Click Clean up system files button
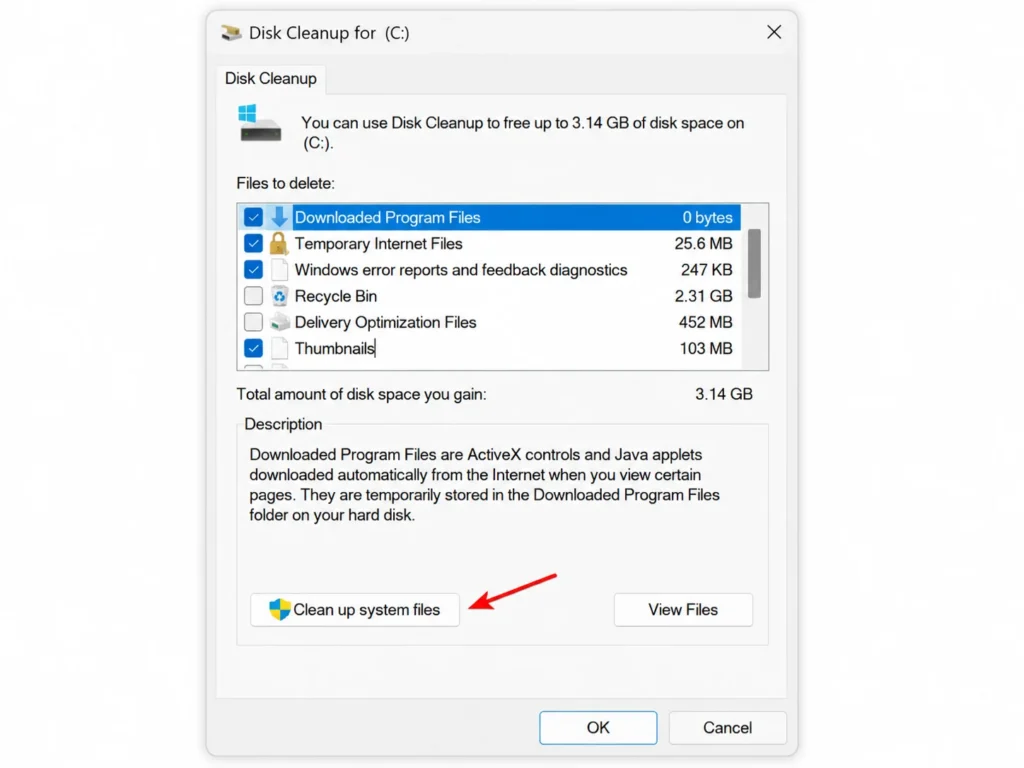The image size is (1024, 768). click(x=355, y=609)
